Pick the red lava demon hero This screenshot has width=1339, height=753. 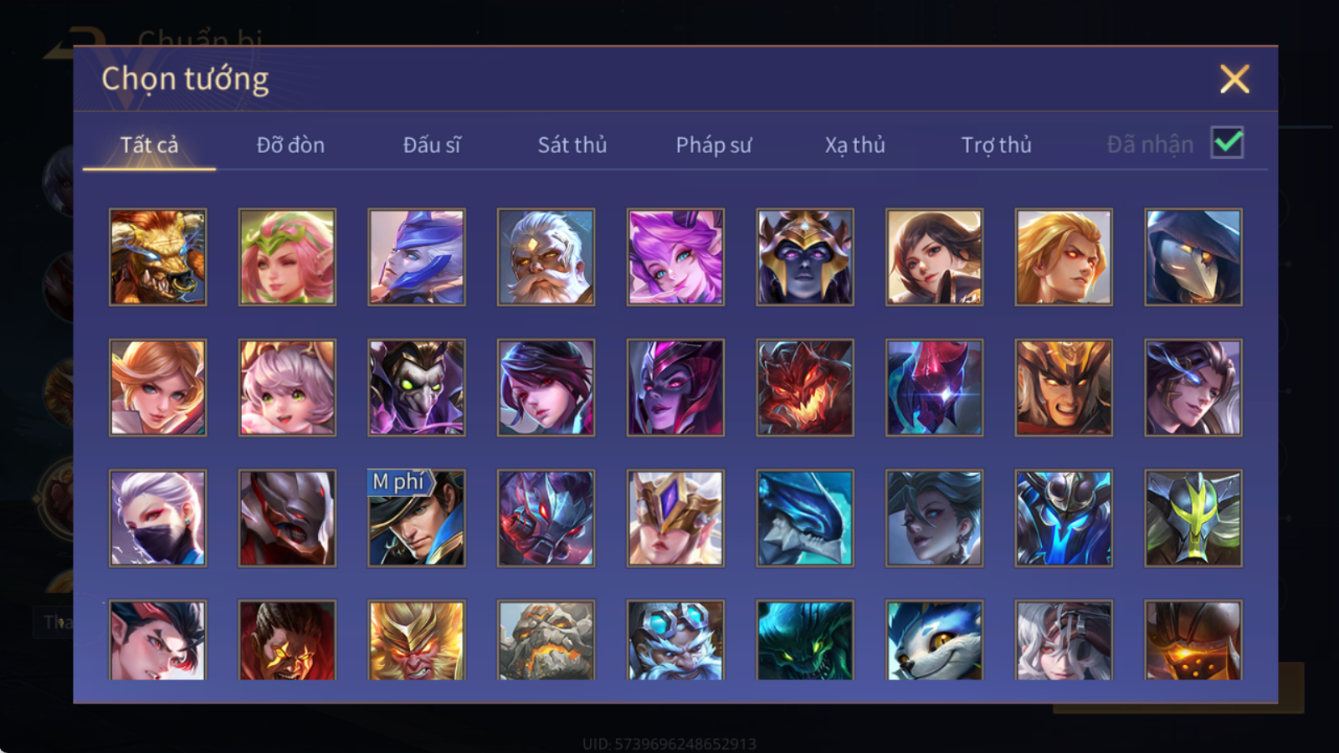click(x=805, y=388)
